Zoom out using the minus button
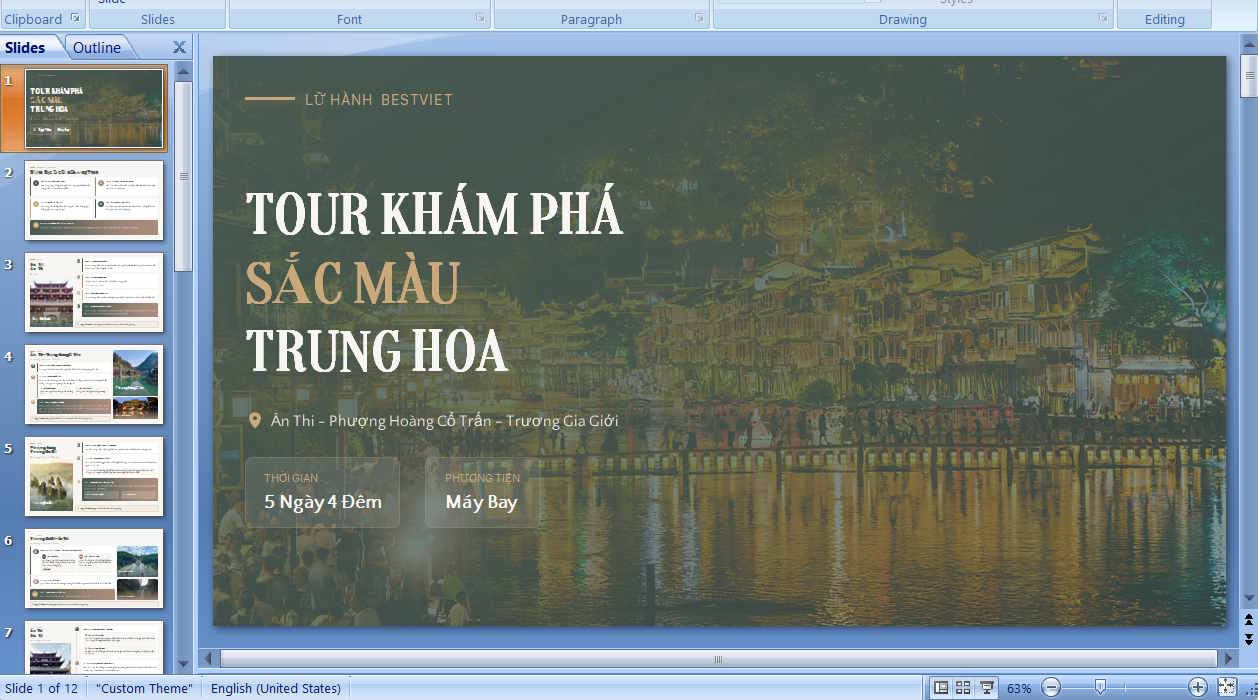 coord(1052,688)
